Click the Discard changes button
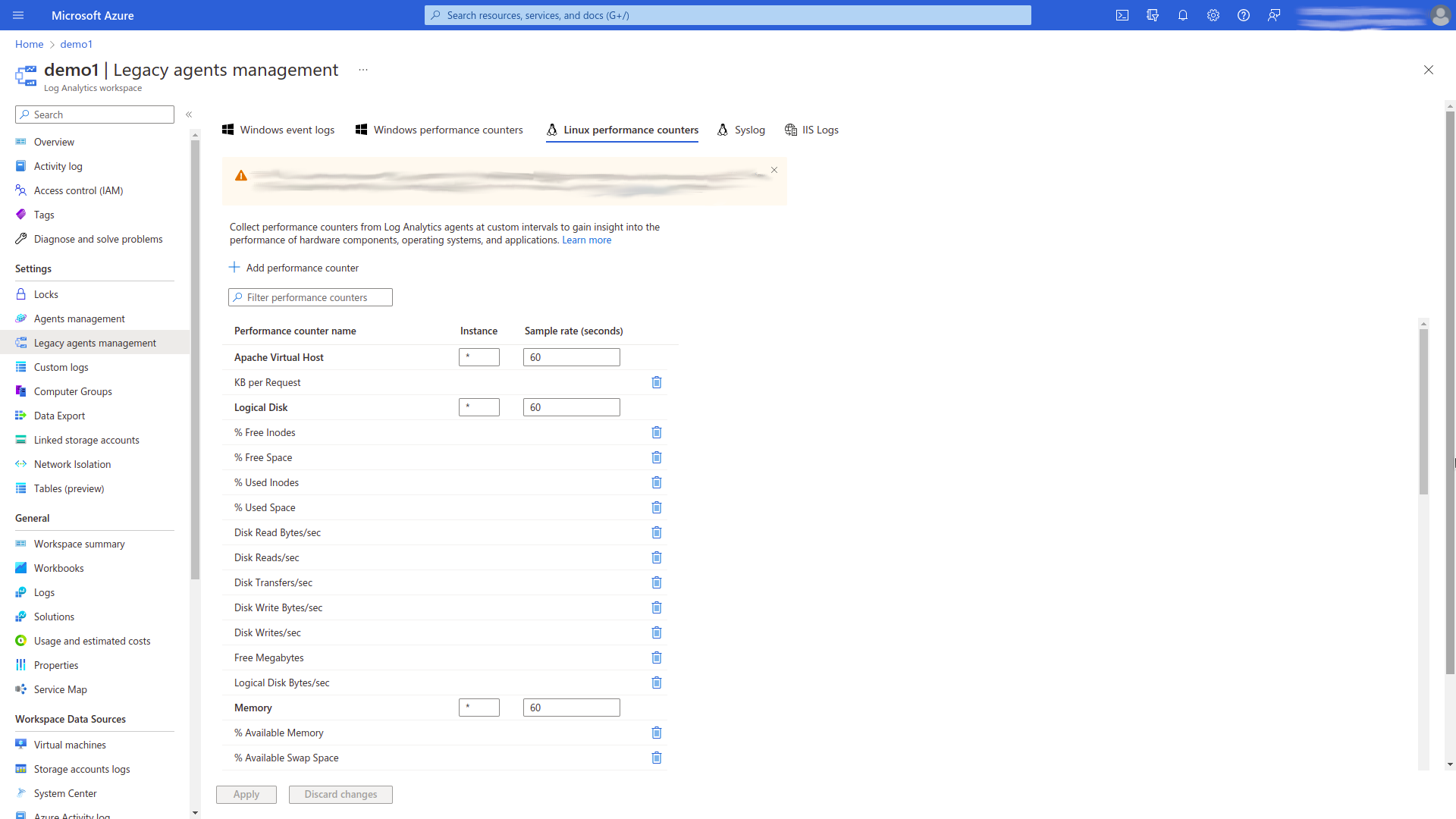 pyautogui.click(x=340, y=794)
